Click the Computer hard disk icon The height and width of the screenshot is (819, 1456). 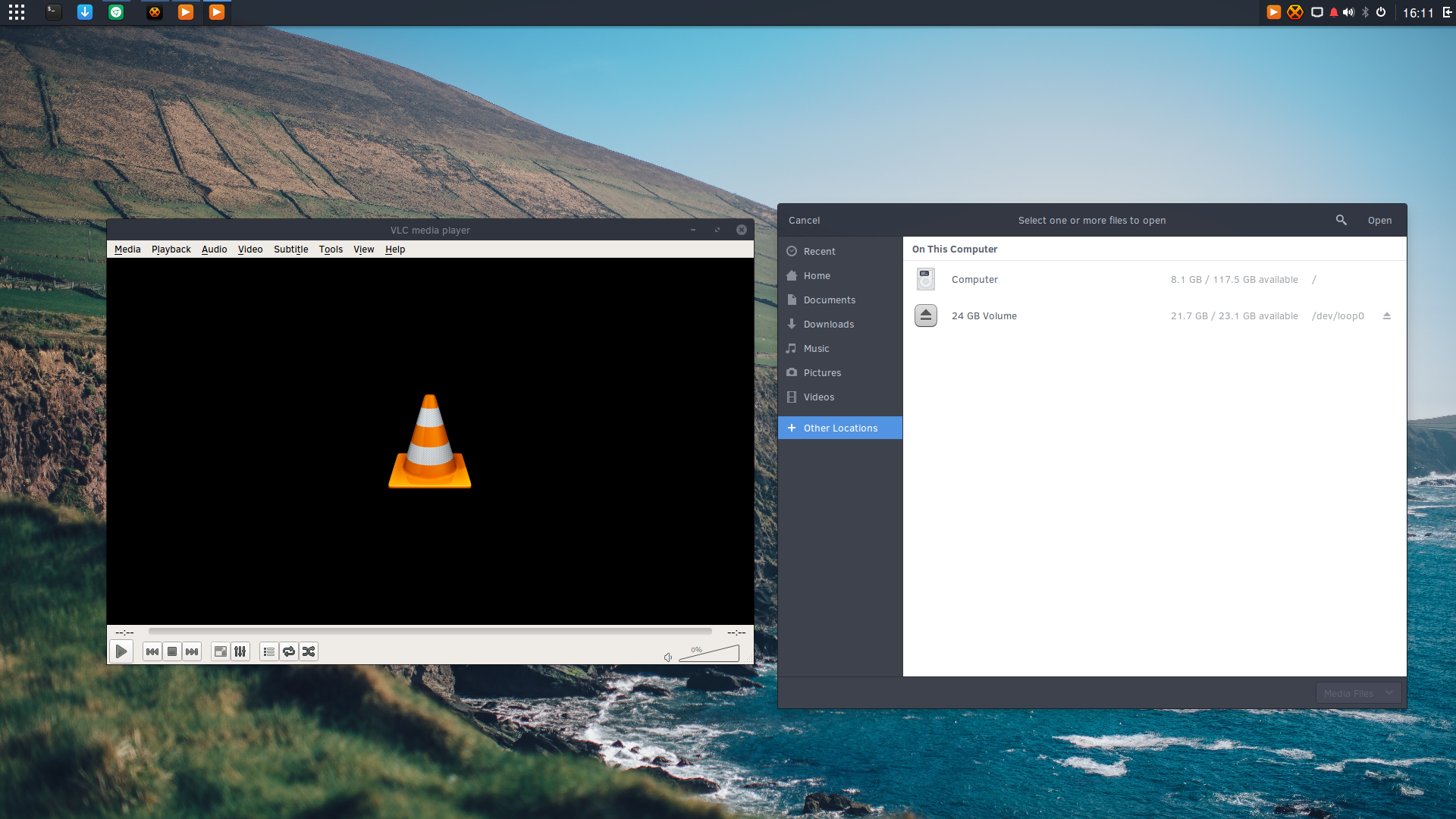pos(926,280)
